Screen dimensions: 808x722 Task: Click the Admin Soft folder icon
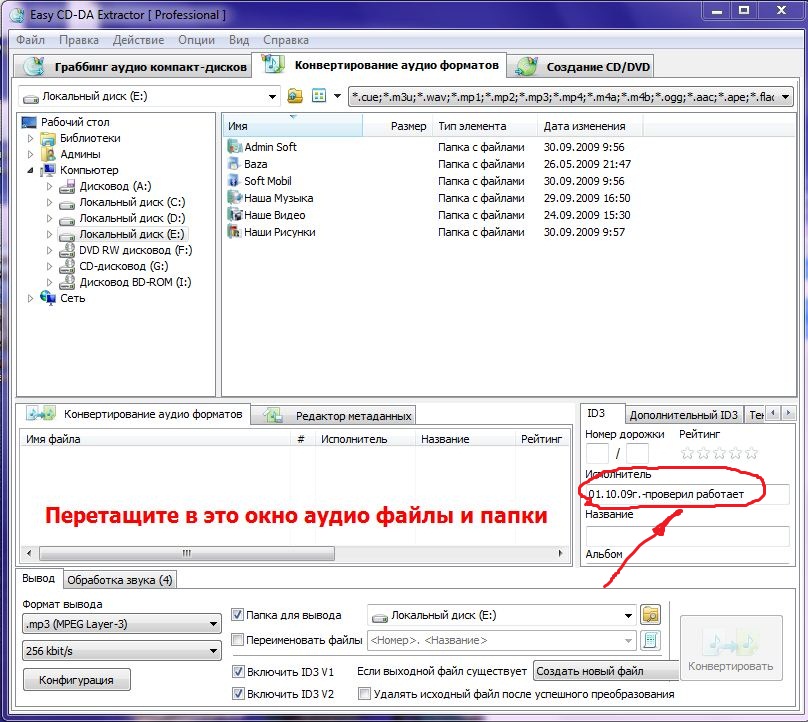click(x=234, y=147)
